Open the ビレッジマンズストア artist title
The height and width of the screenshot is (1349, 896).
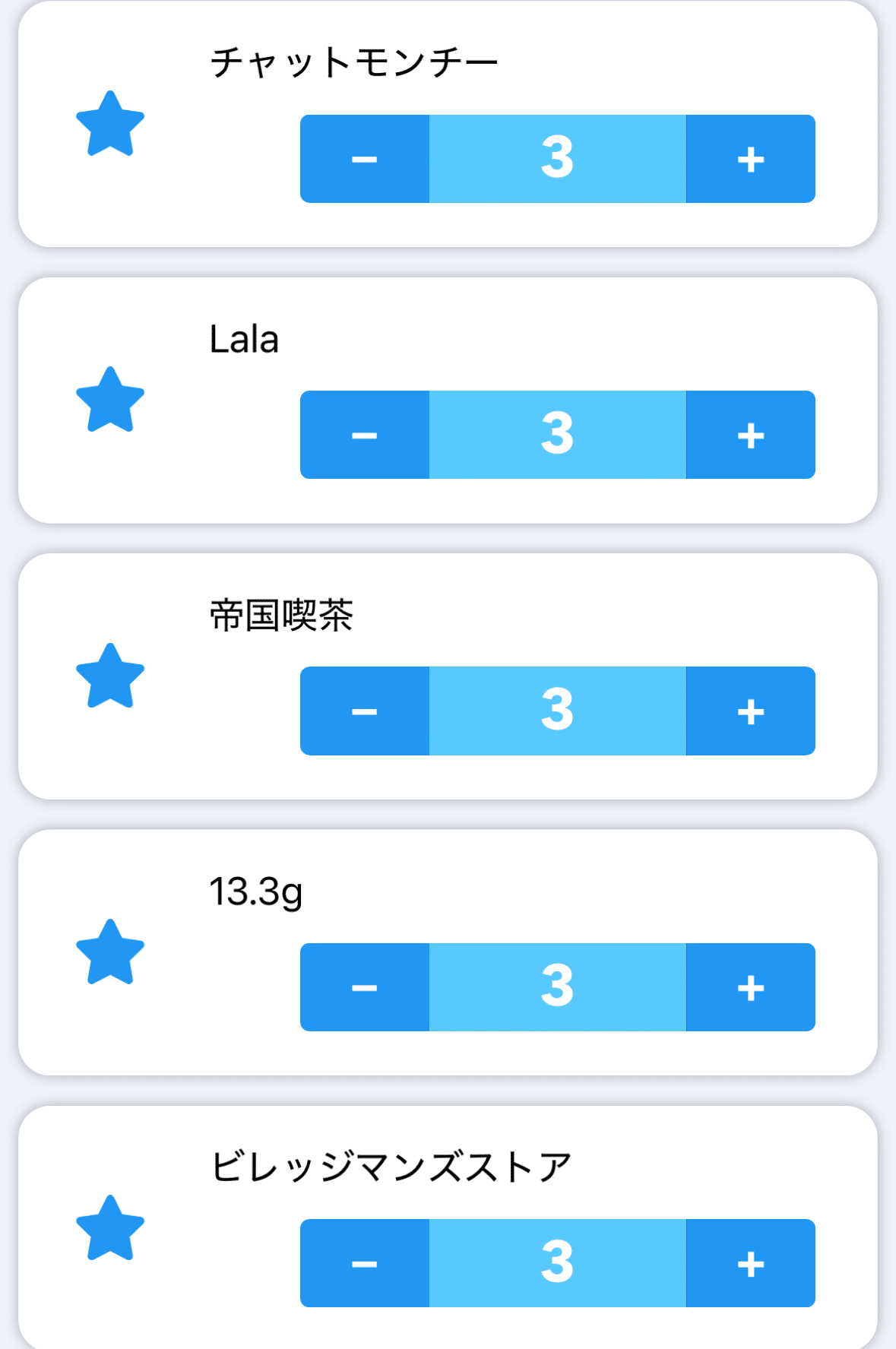pyautogui.click(x=390, y=1167)
